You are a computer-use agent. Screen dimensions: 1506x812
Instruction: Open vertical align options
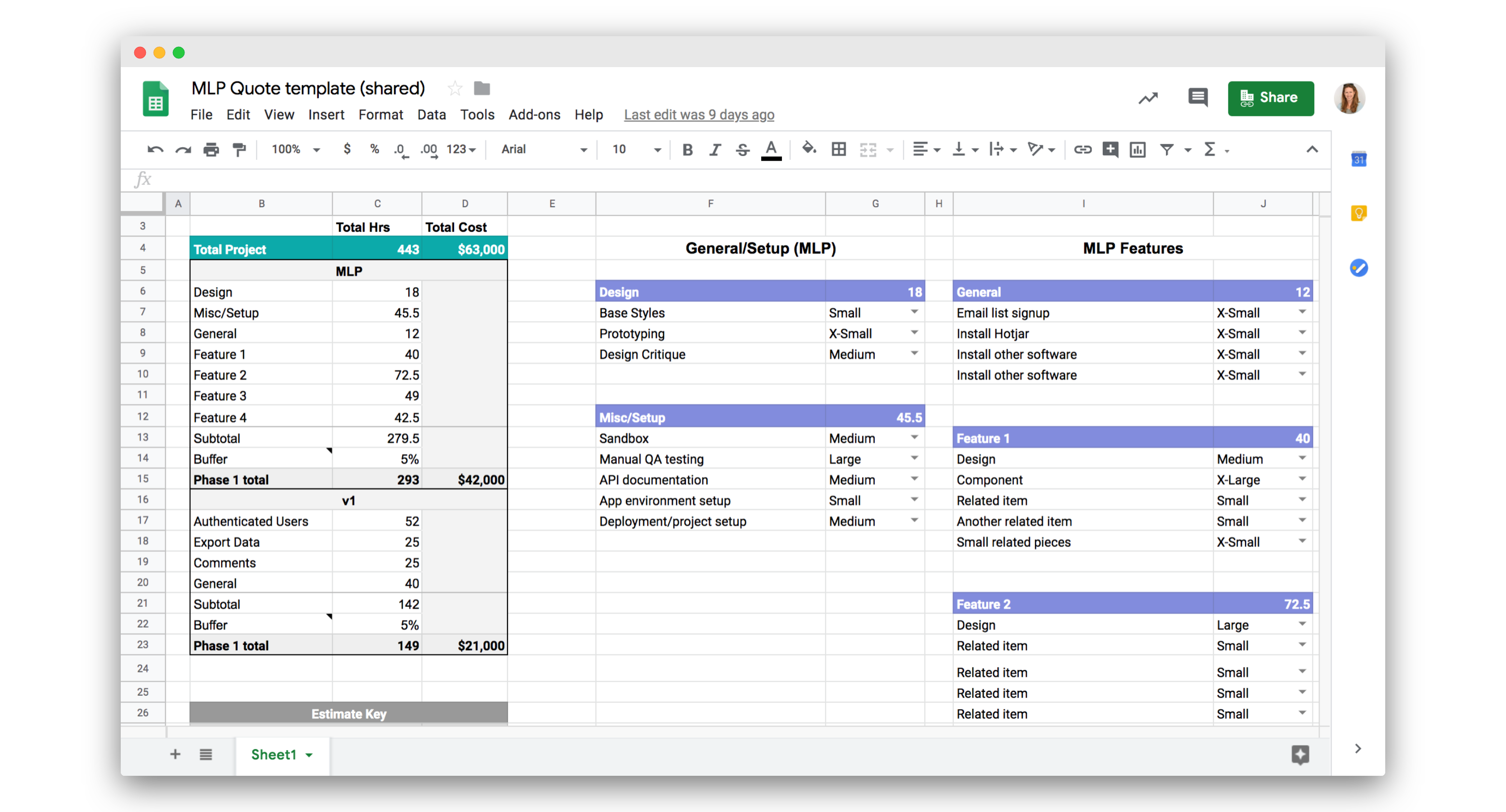point(965,150)
